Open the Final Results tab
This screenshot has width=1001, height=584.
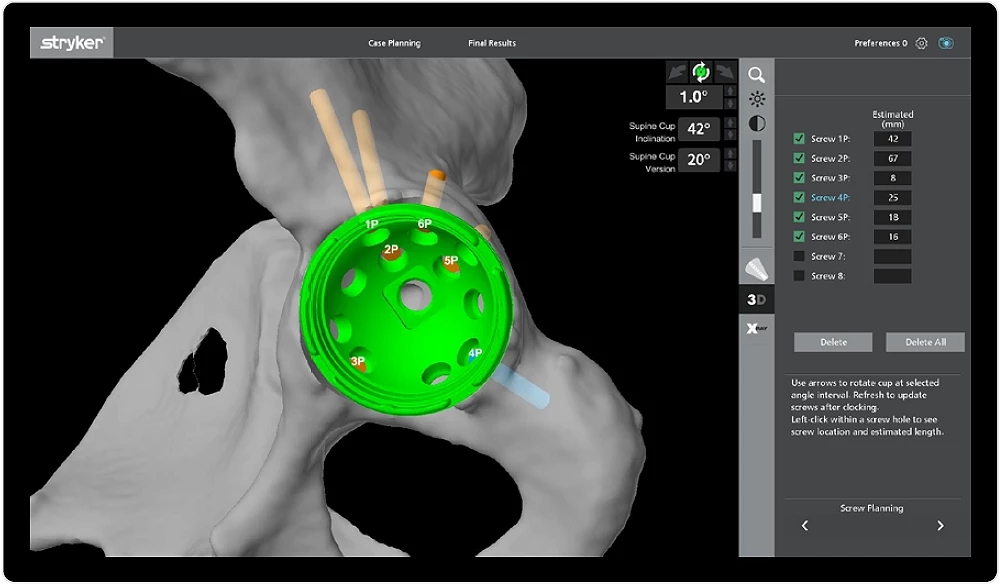pyautogui.click(x=492, y=43)
